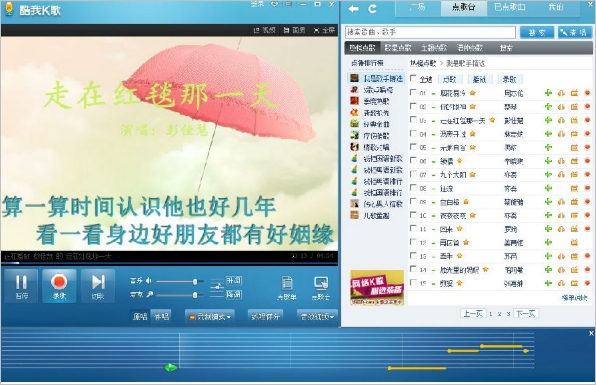This screenshot has height=385, width=596.
Task: Open the 录制模式 dropdown
Action: tap(210, 317)
